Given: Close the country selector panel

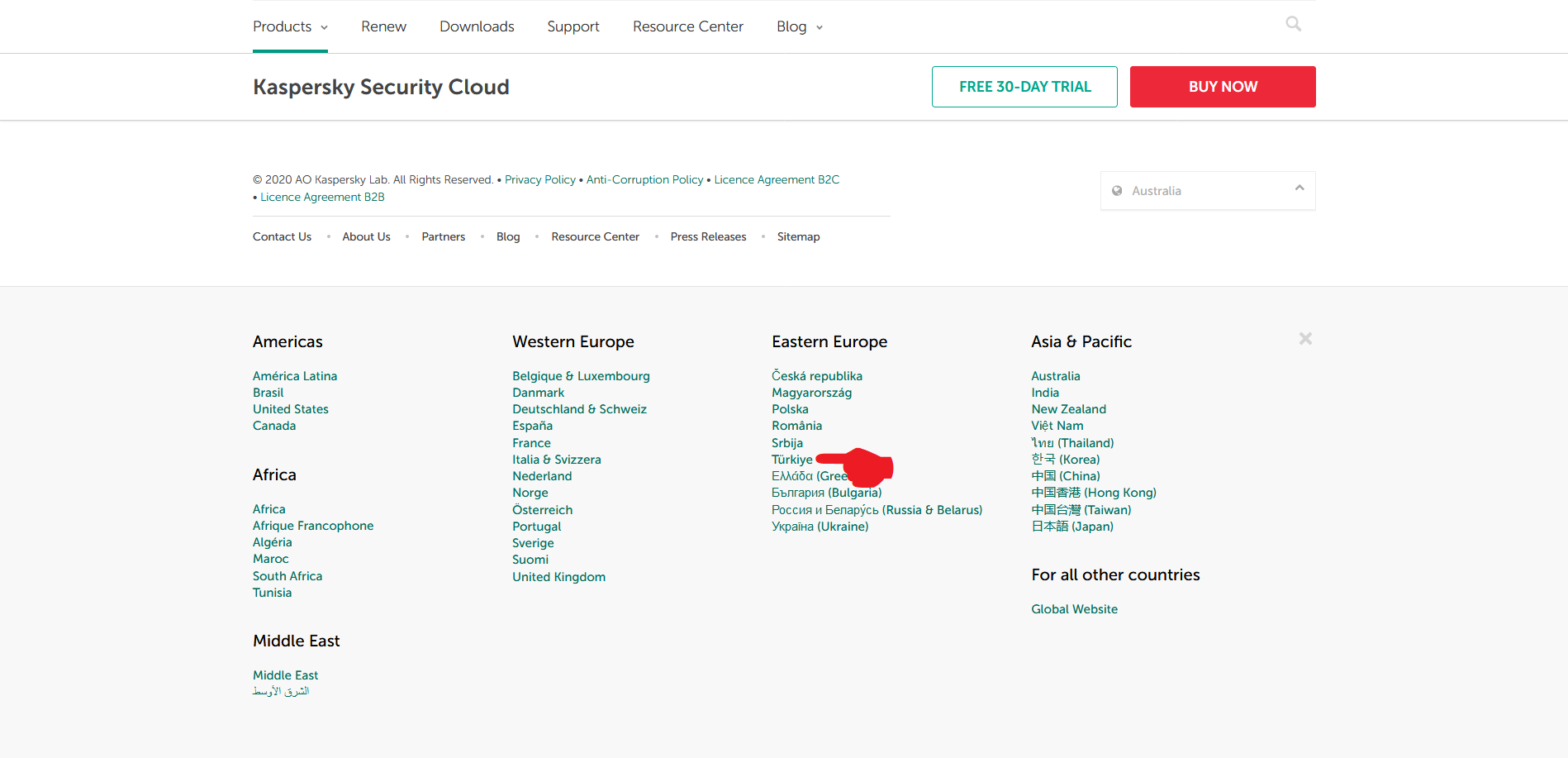Looking at the screenshot, I should click(1305, 339).
